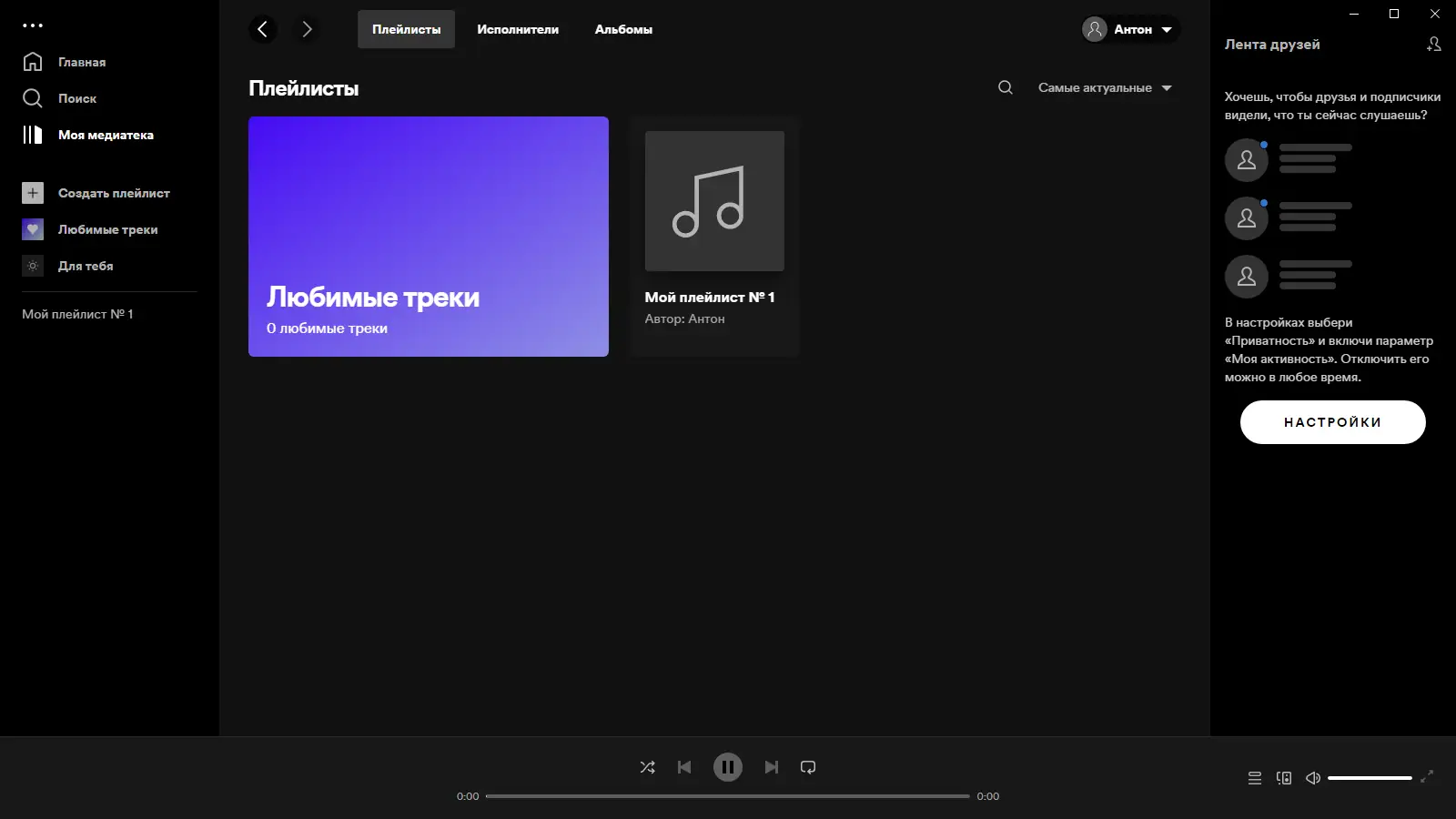Open the Самые актуальные sort dropdown
Screen dimensions: 1456x819
(1104, 87)
